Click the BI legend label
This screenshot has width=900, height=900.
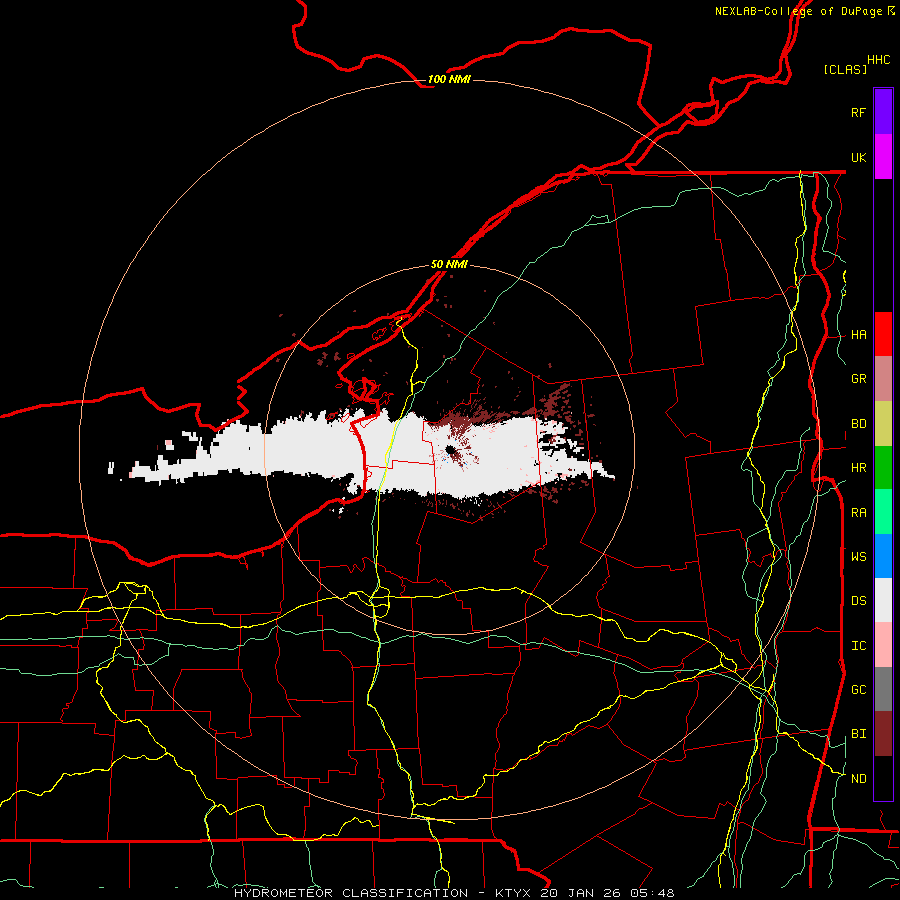[x=858, y=734]
